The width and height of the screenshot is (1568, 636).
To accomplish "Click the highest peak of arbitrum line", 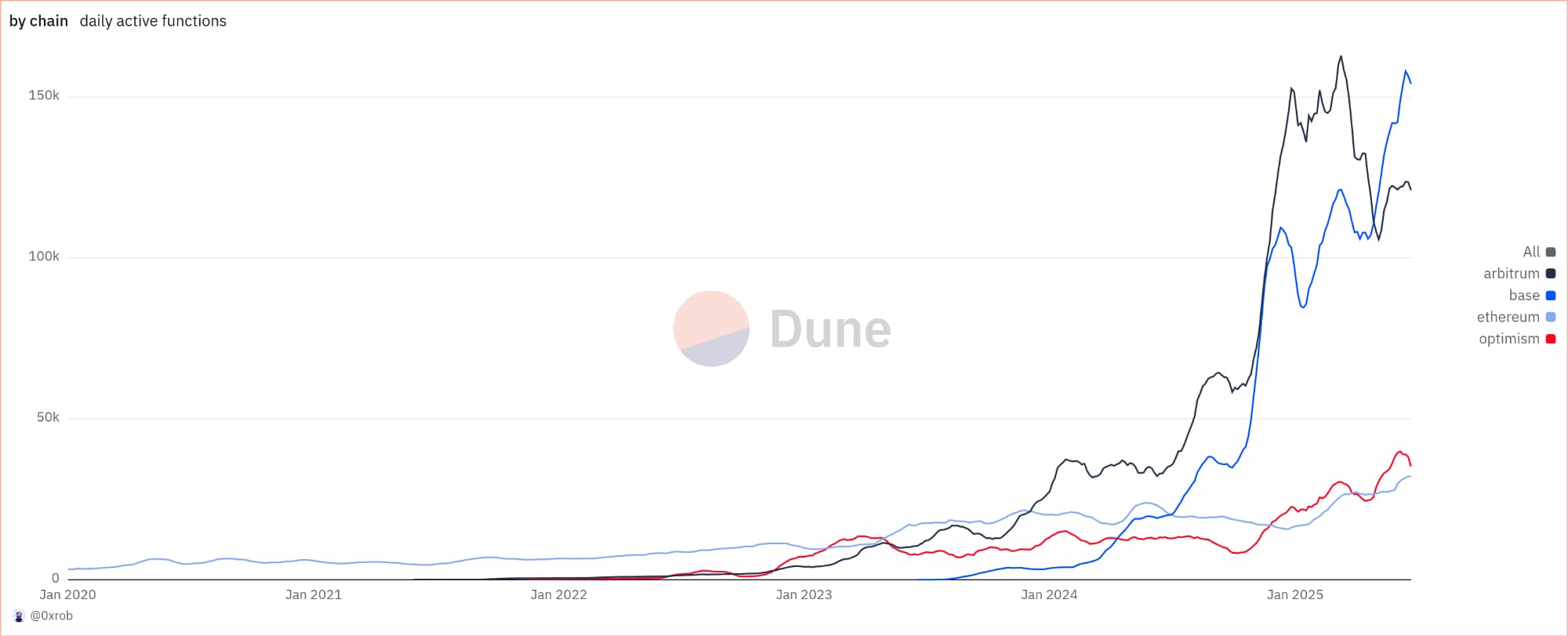I will click(1341, 56).
